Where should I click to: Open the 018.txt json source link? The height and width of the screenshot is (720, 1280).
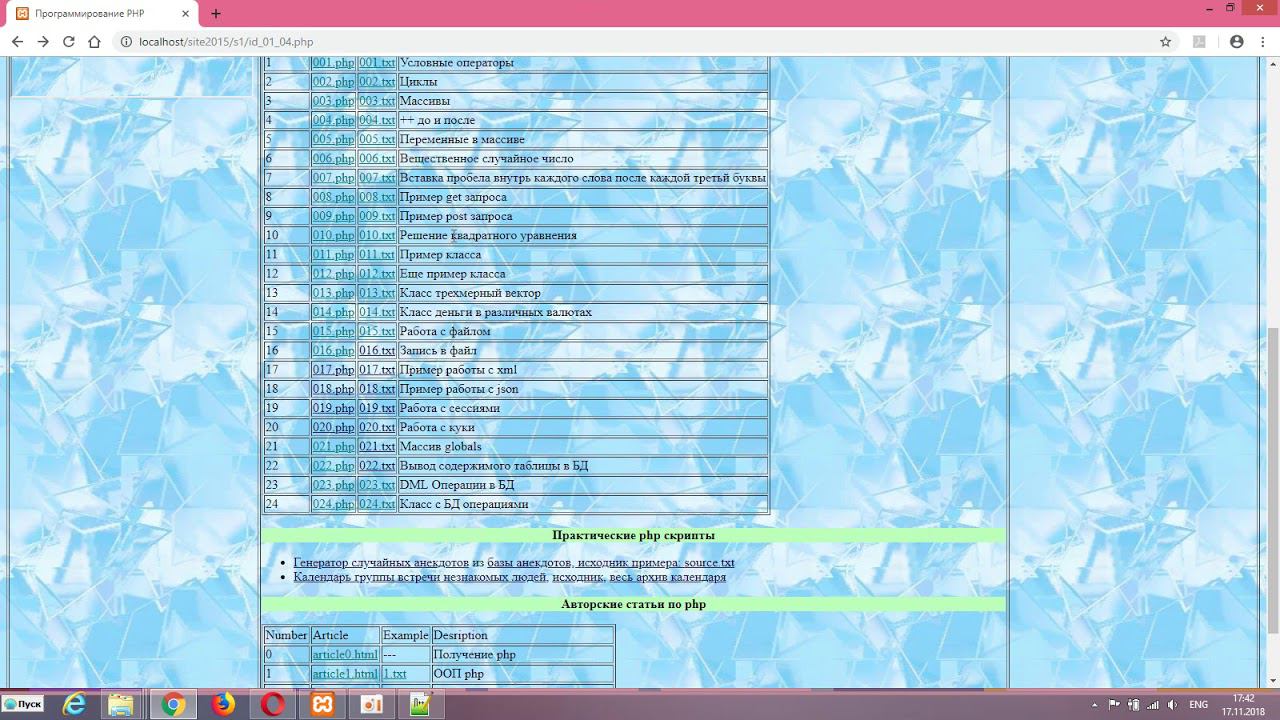pyautogui.click(x=377, y=389)
